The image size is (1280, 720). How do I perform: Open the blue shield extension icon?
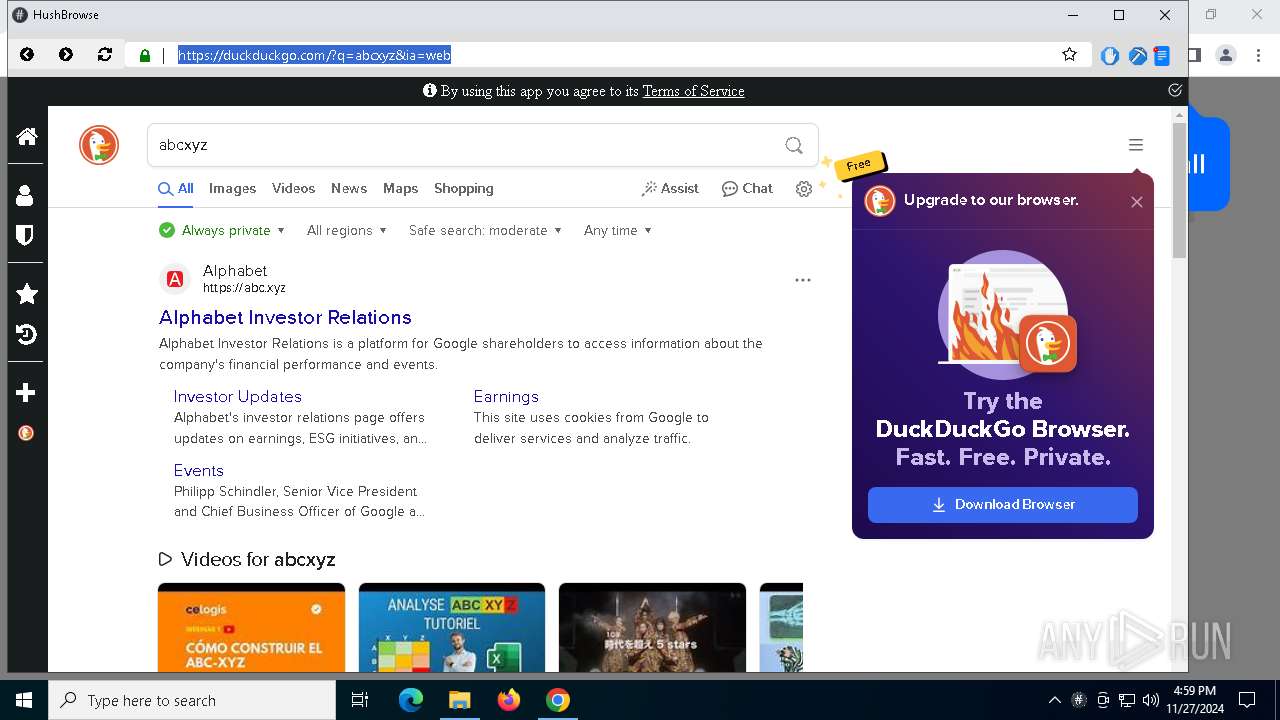tap(1110, 56)
